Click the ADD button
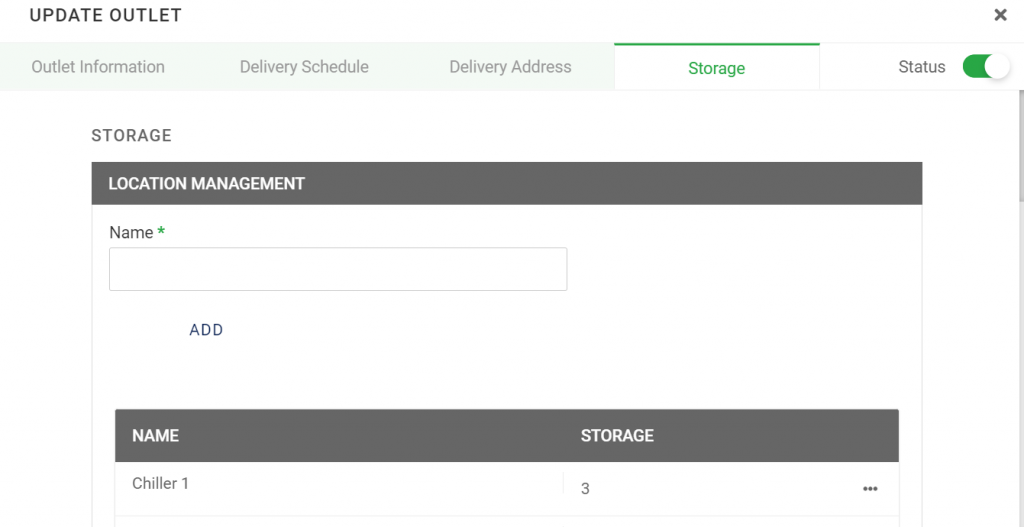The image size is (1024, 527). (206, 330)
